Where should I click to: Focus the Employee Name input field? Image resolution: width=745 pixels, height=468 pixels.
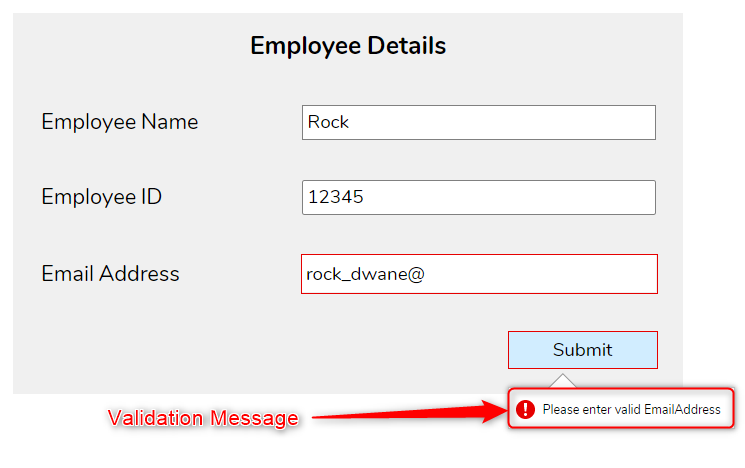coord(479,123)
